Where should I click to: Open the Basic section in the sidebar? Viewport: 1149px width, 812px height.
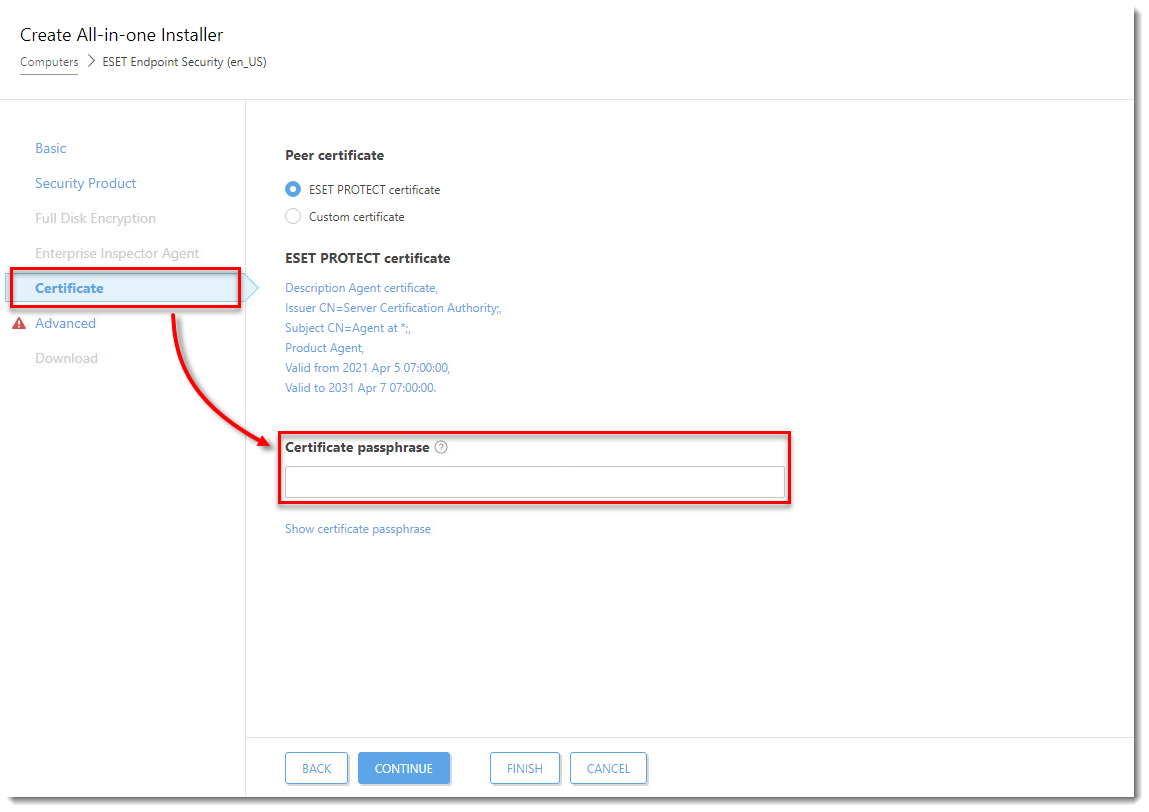51,148
